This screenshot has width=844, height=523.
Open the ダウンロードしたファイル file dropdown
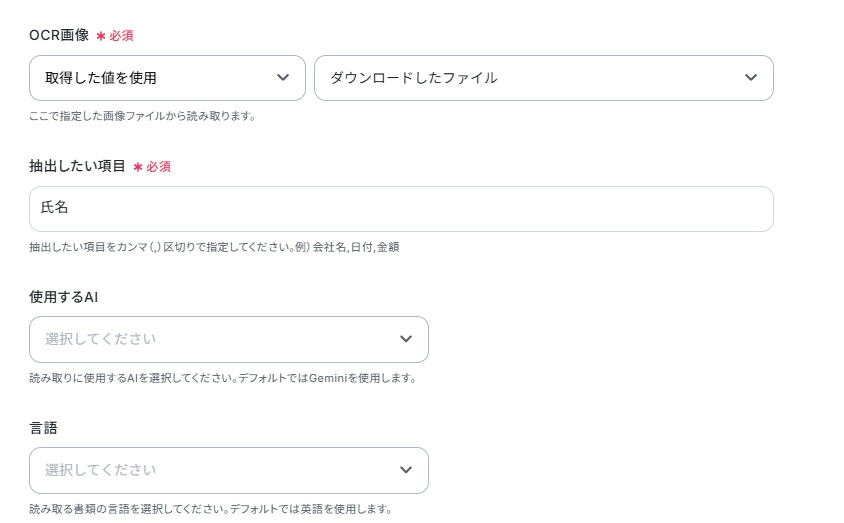point(530,78)
